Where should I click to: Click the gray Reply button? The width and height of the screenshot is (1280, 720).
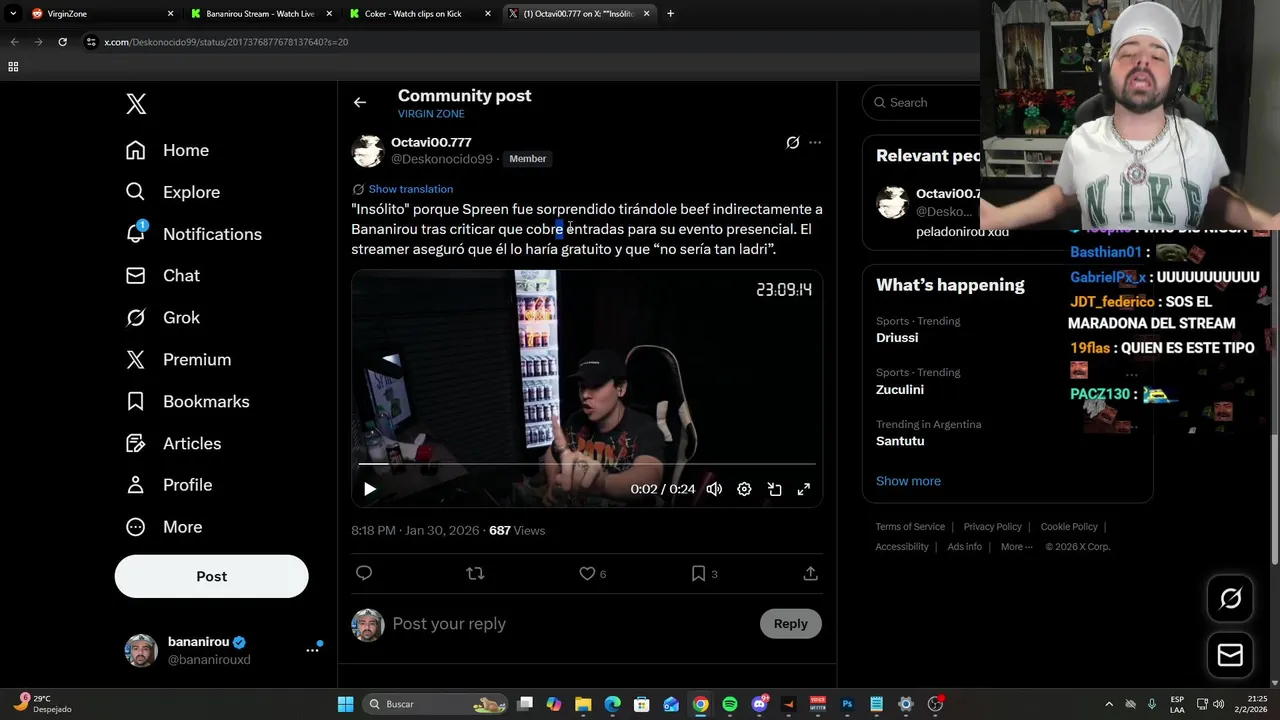[790, 624]
